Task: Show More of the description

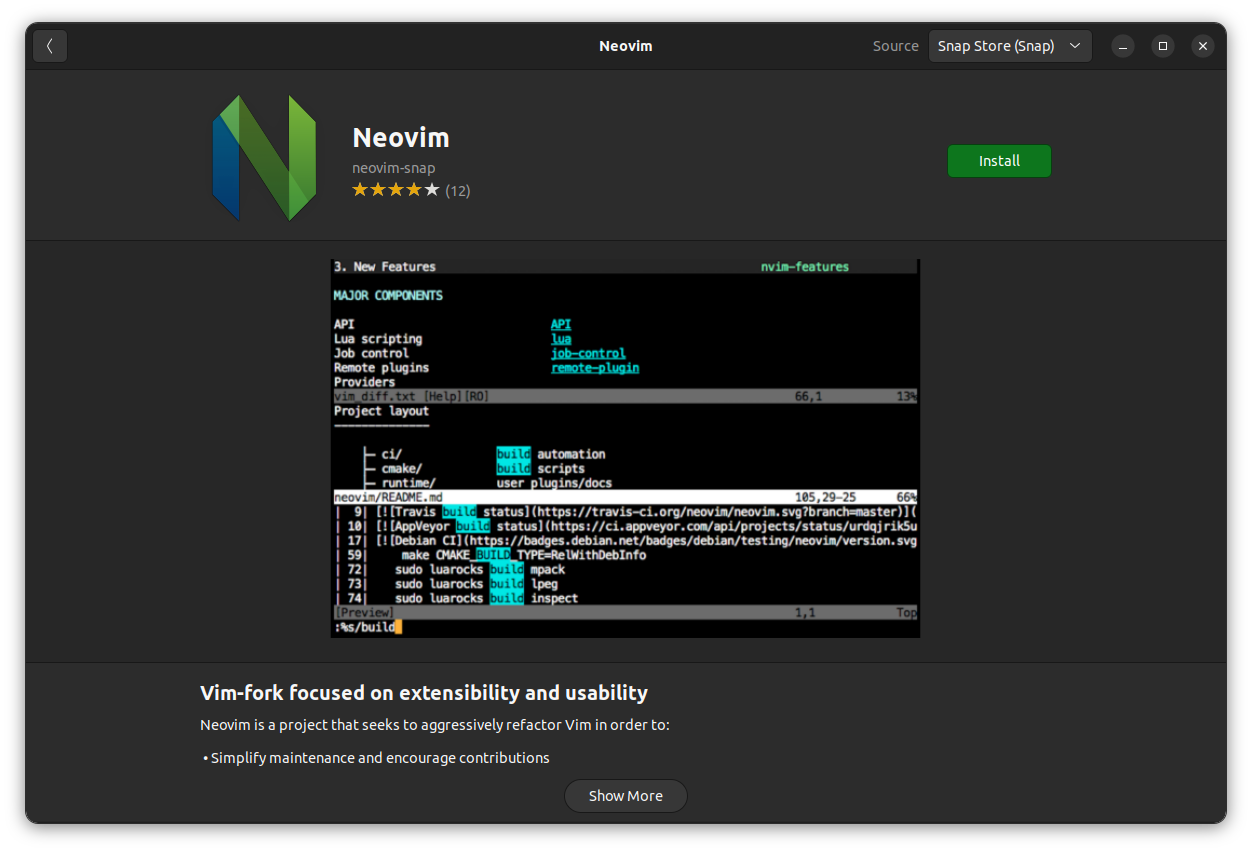Action: click(625, 795)
